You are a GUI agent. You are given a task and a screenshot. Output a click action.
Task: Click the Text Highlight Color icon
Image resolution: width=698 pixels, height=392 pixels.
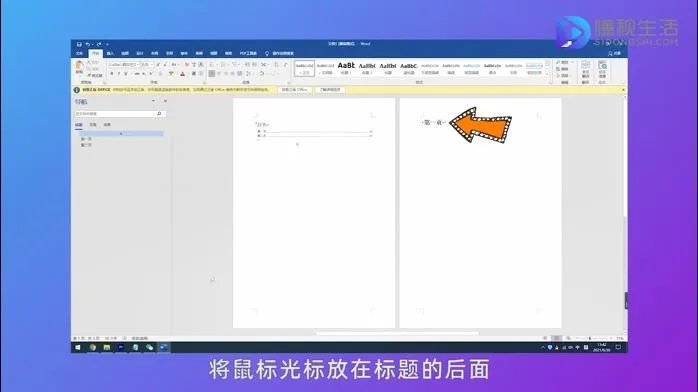coord(171,74)
